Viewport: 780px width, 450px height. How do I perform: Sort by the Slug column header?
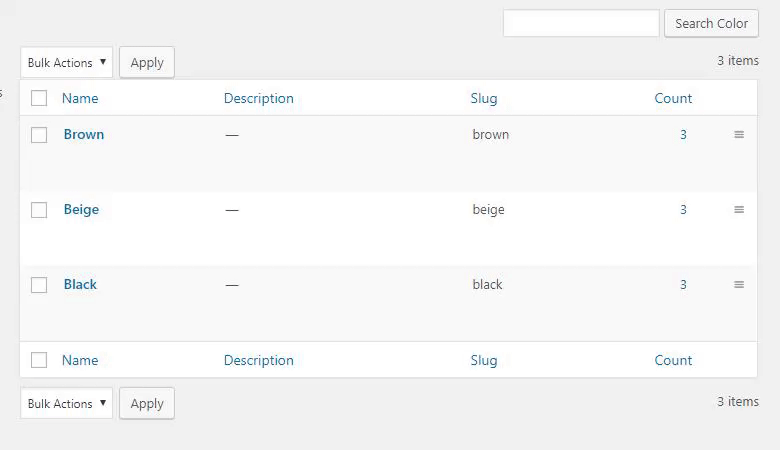click(484, 98)
